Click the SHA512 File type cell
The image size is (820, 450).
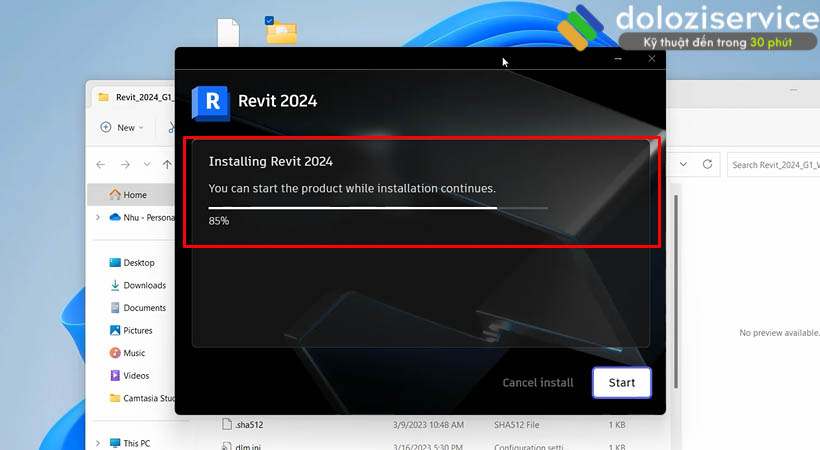tap(516, 425)
